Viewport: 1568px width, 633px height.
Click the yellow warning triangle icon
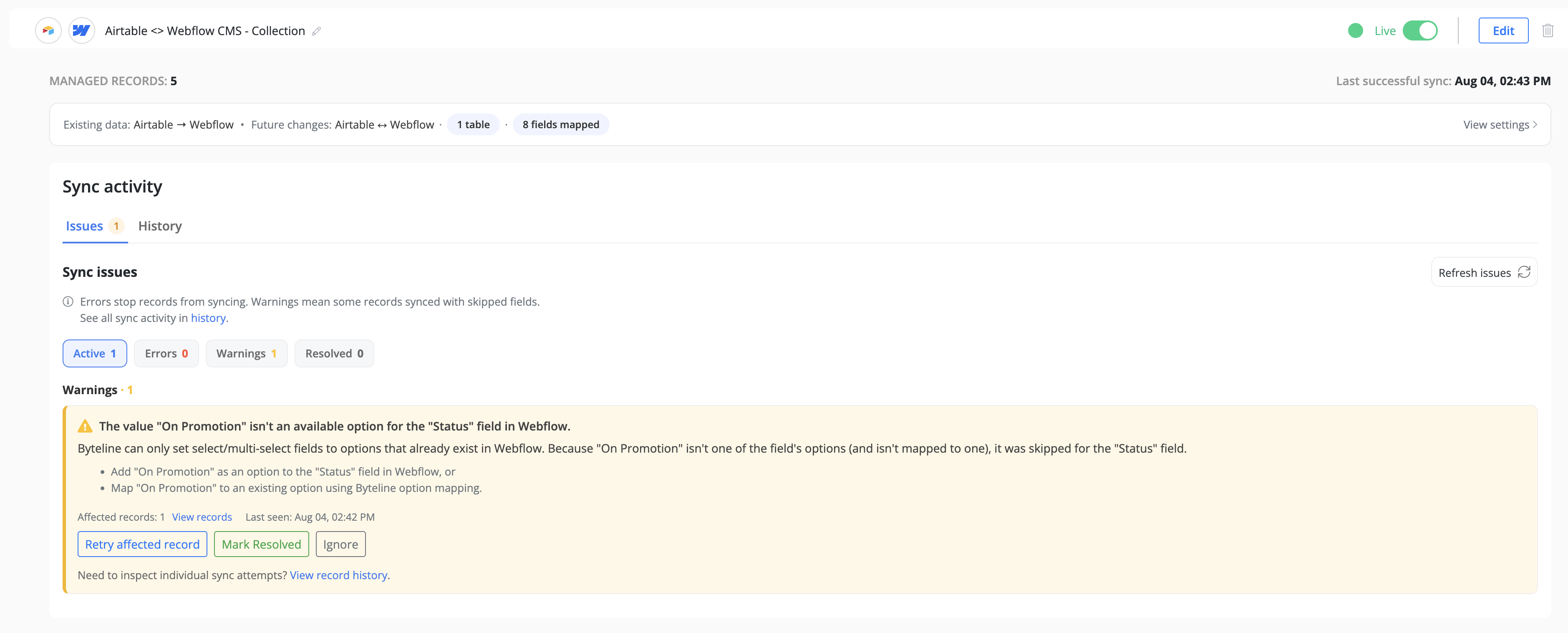tap(85, 426)
